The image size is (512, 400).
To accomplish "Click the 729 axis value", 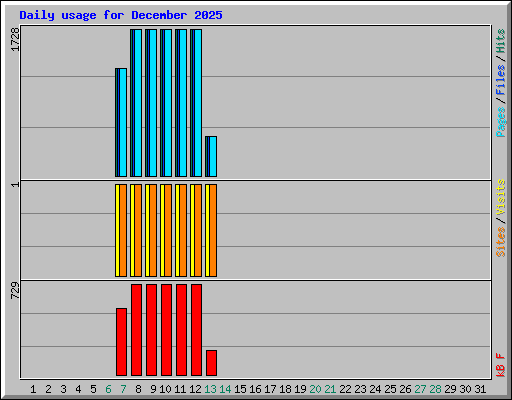I will tap(15, 290).
